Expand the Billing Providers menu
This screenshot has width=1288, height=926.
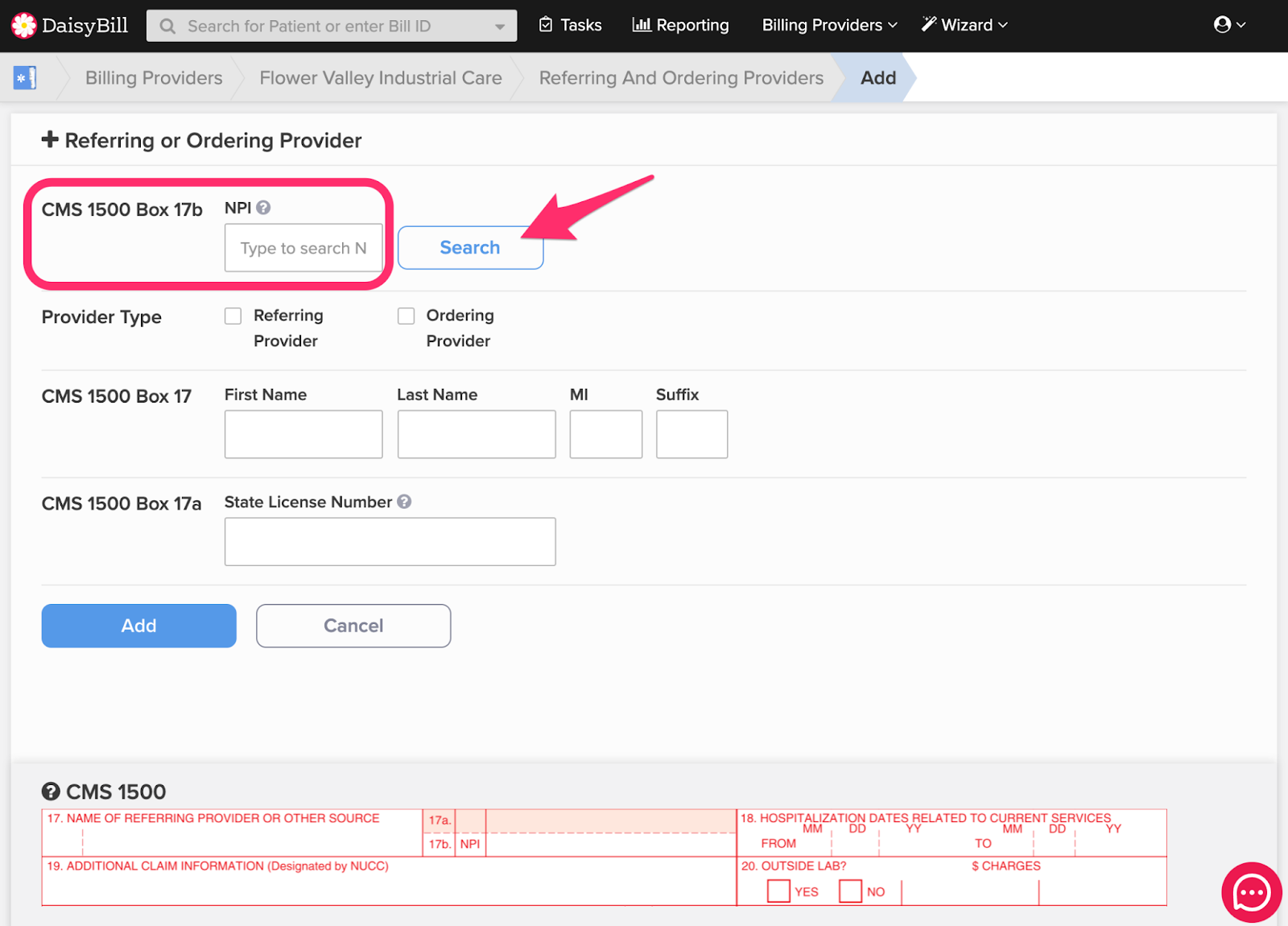coord(830,25)
